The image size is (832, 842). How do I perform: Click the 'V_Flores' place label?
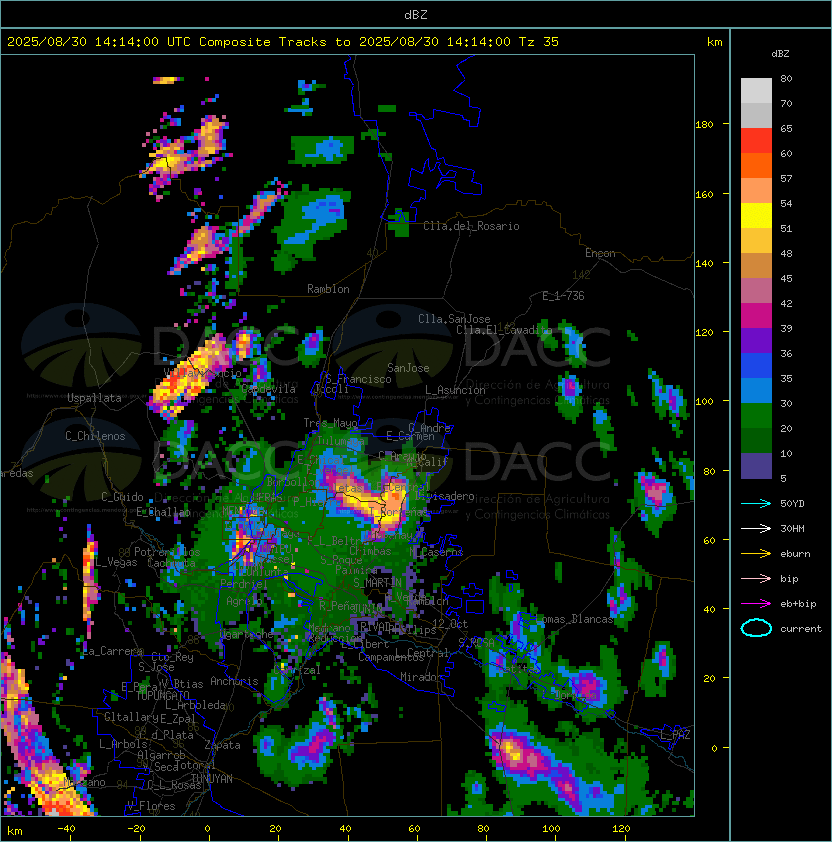(151, 806)
